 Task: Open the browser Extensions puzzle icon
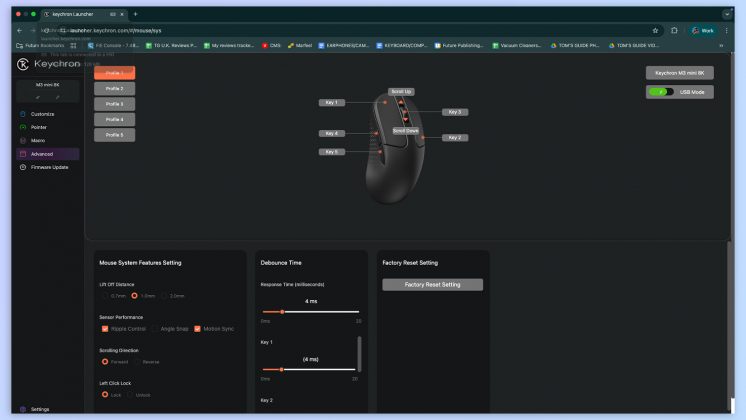point(674,30)
